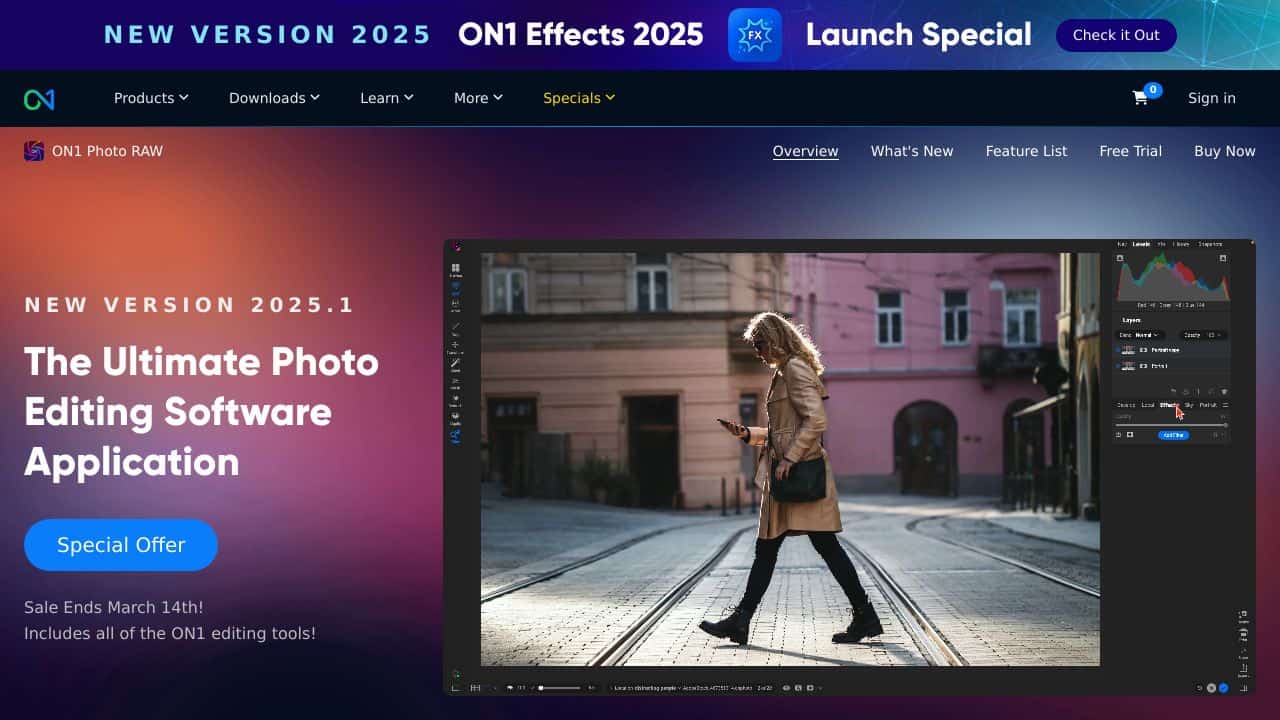
Task: Click the Check it Out button
Action: (1116, 35)
